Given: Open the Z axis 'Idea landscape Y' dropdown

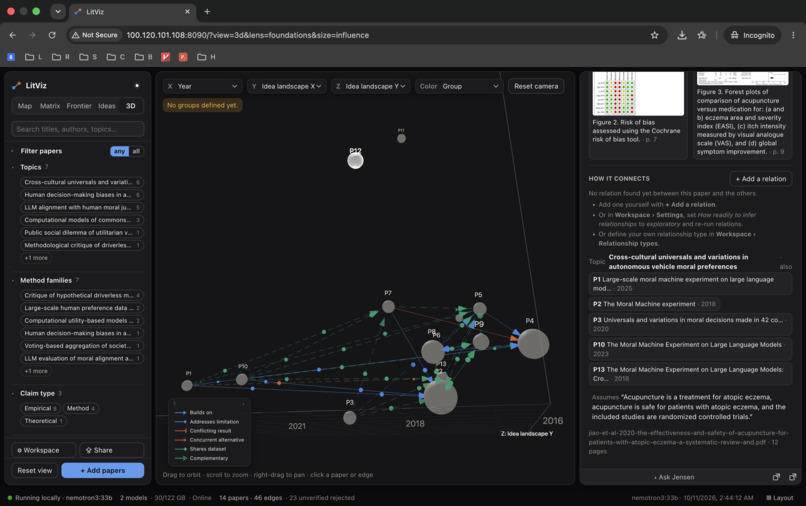Looking at the screenshot, I should (x=370, y=86).
